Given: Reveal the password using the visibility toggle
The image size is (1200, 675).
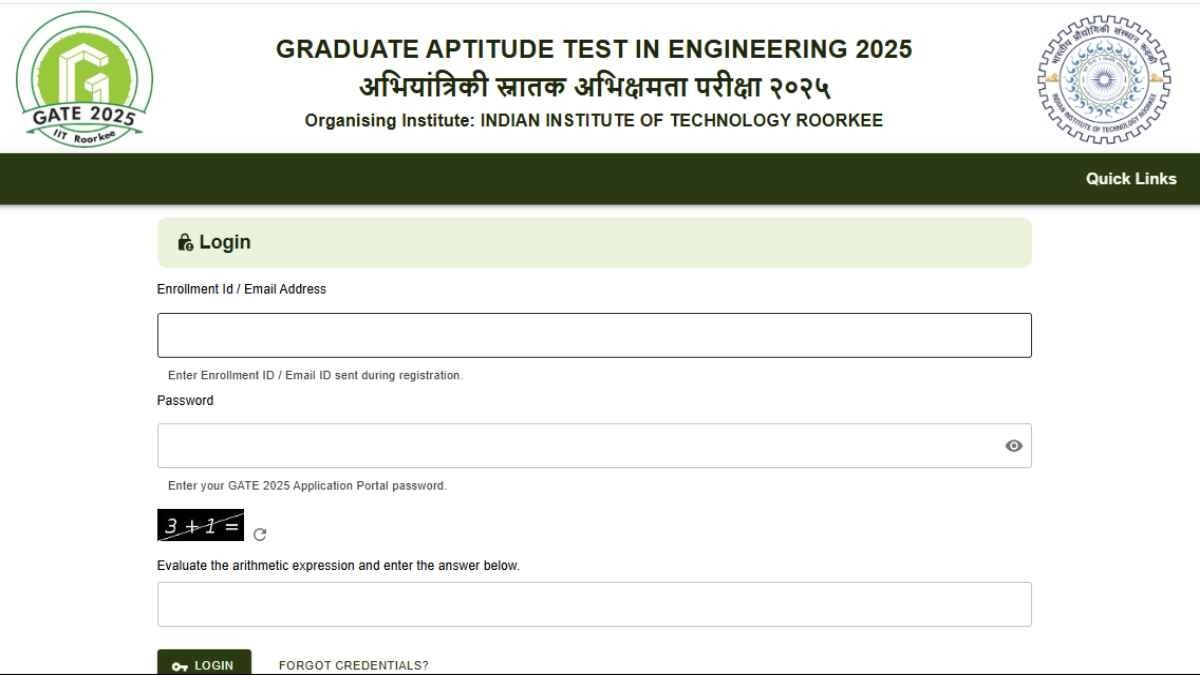Looking at the screenshot, I should coord(1014,445).
